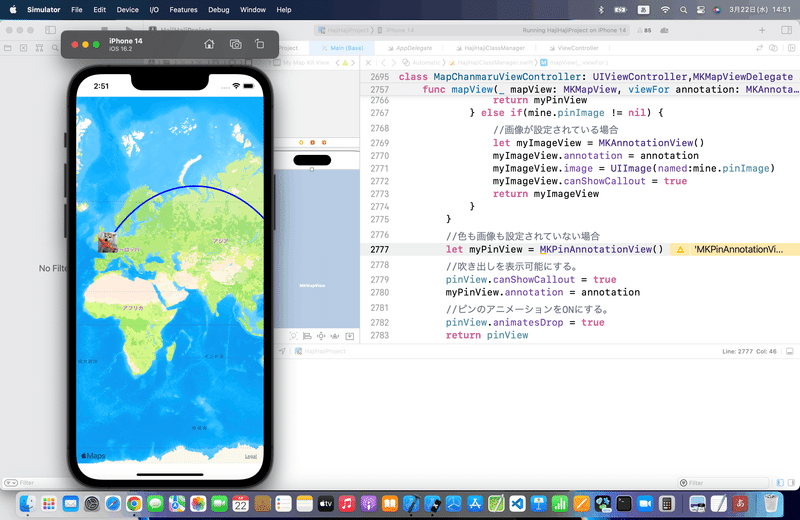The width and height of the screenshot is (800, 520).
Task: Click the bottom-right debug area Filter field
Action: click(723, 482)
